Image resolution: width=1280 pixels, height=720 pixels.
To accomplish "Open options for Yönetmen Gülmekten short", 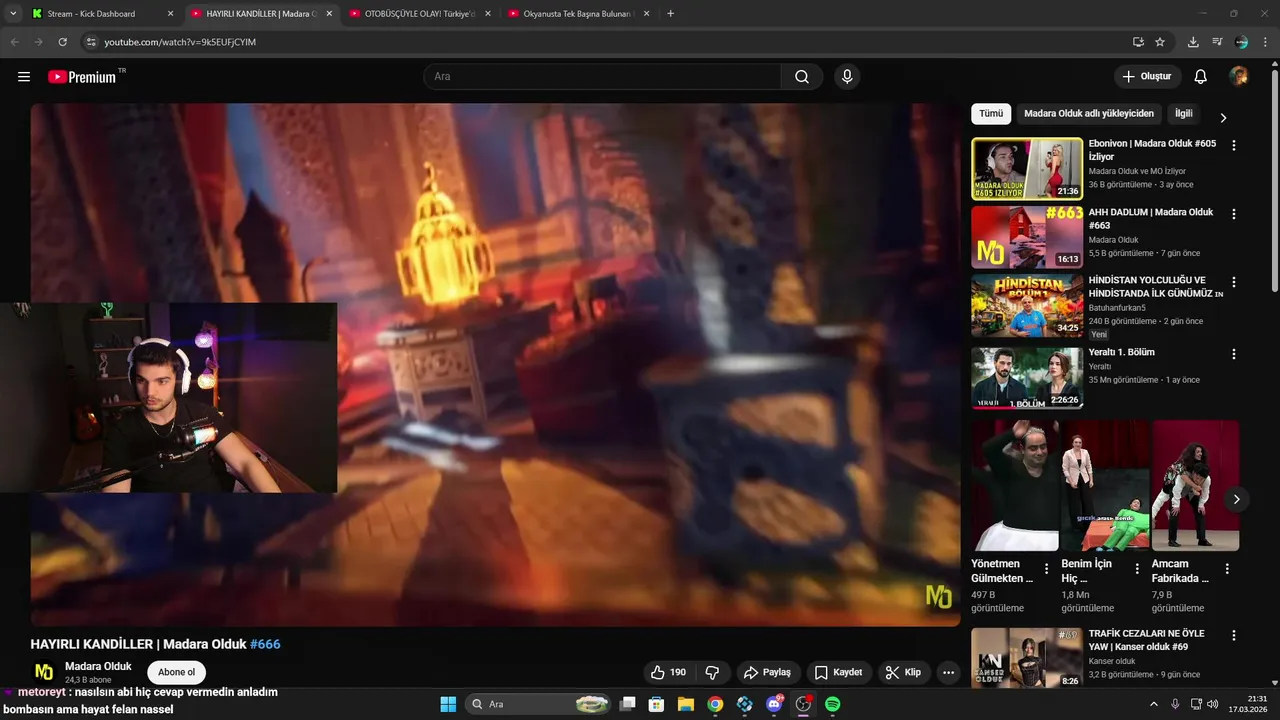I will (x=1046, y=568).
